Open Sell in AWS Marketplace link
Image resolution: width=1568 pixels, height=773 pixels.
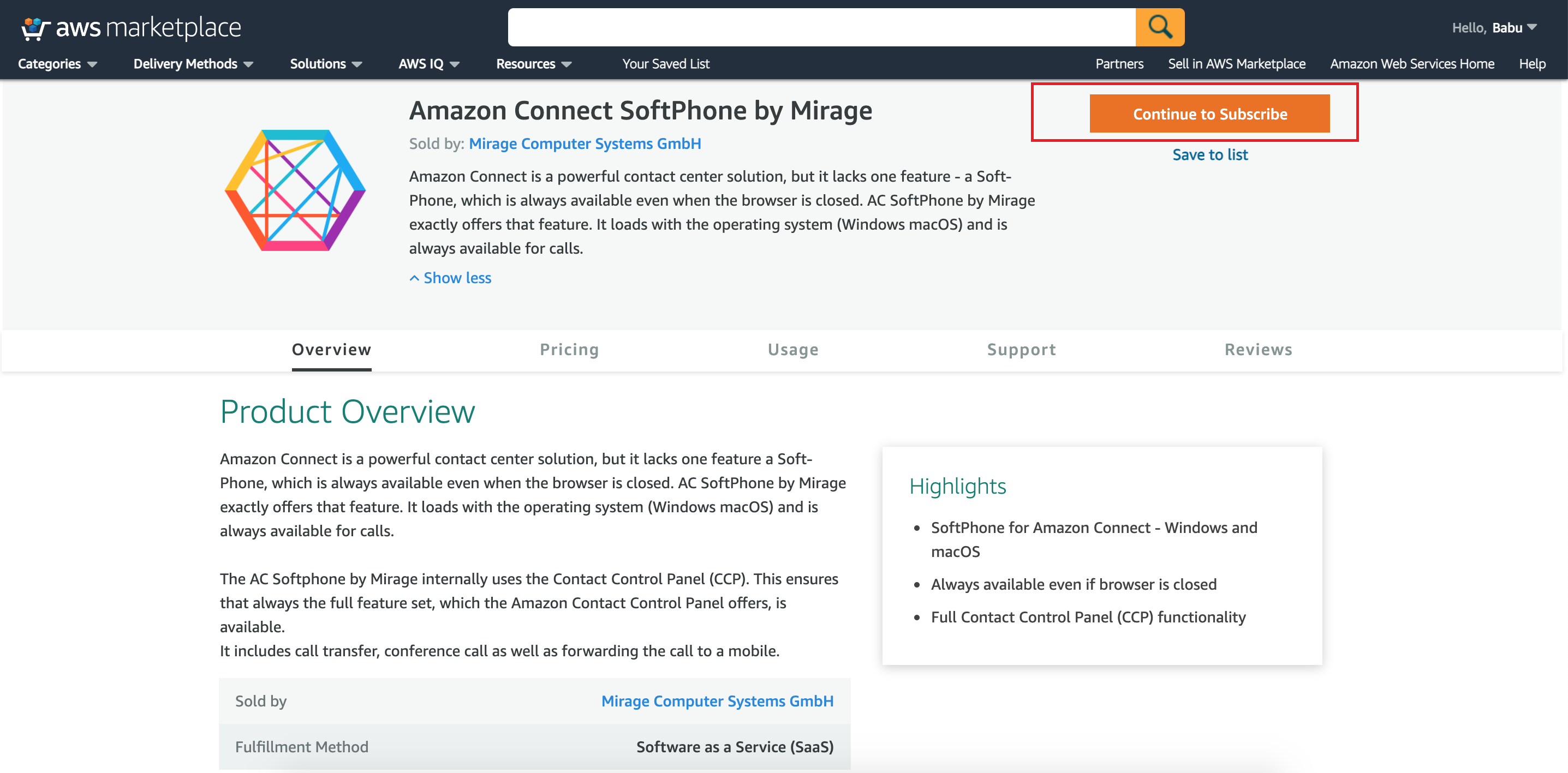click(1236, 64)
